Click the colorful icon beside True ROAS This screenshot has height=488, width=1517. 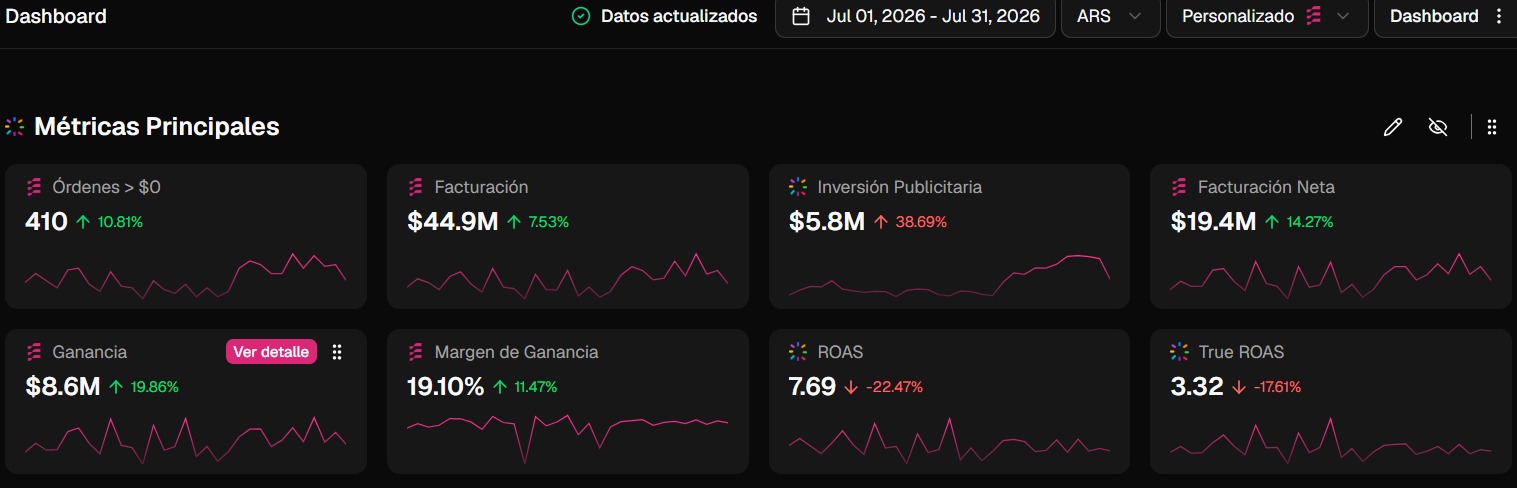[x=1180, y=352]
